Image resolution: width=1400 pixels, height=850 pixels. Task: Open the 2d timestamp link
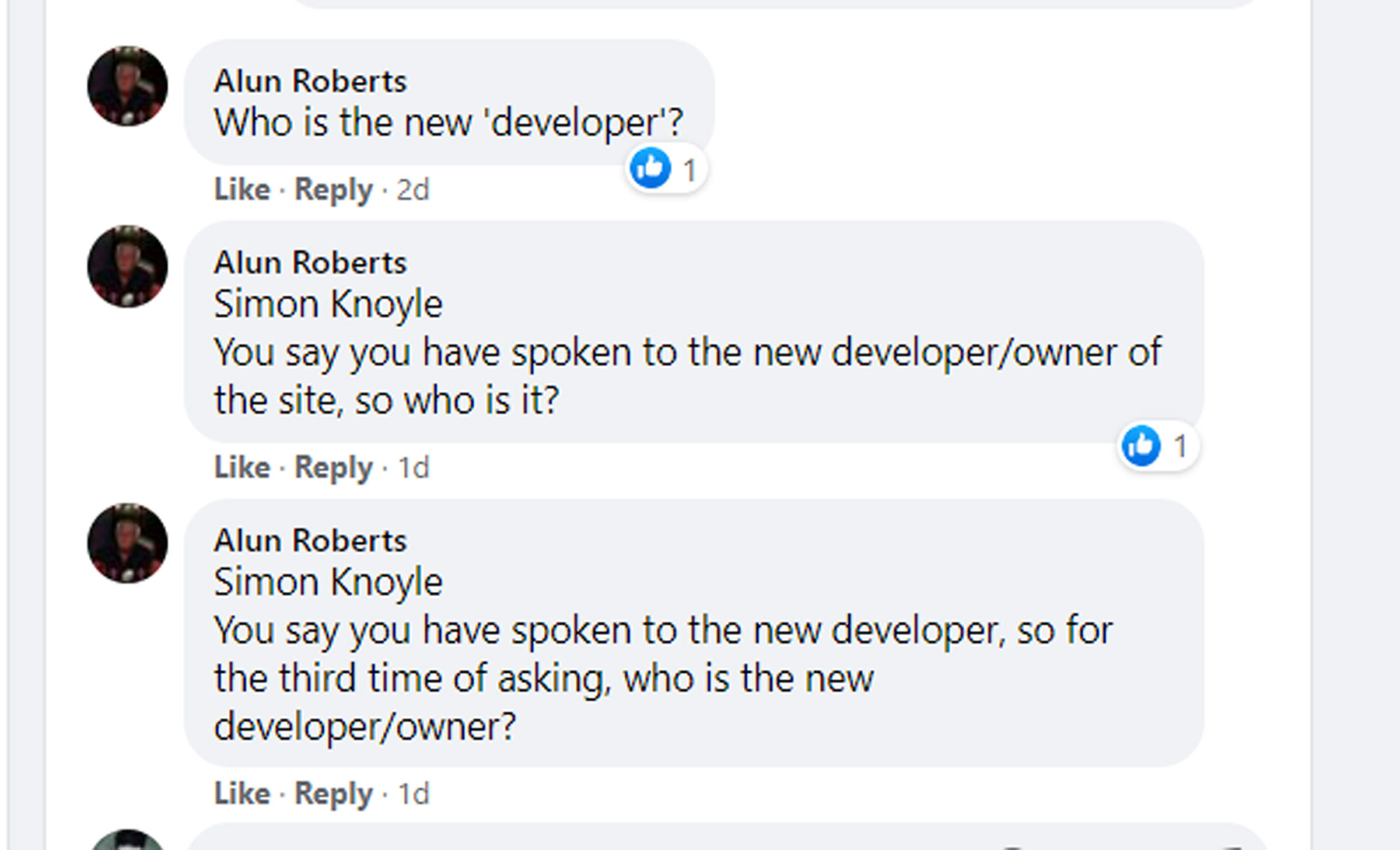coord(413,190)
